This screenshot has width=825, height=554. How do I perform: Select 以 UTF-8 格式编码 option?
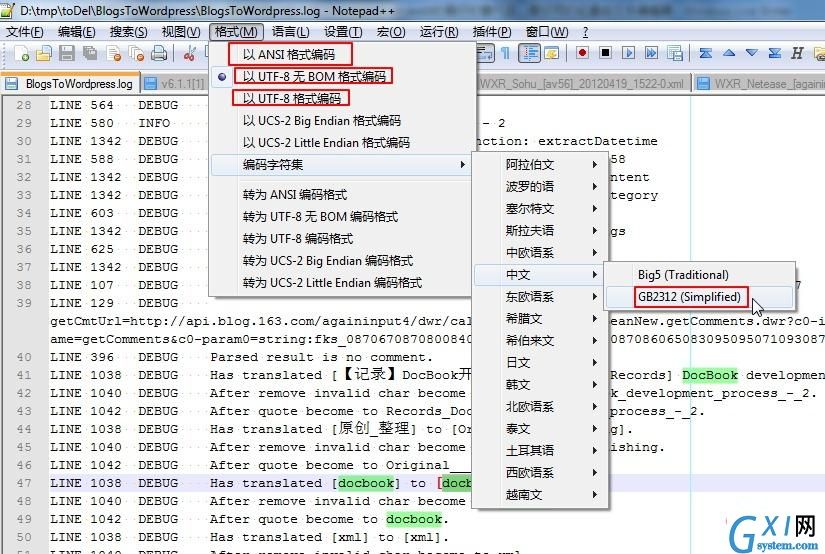(x=342, y=98)
